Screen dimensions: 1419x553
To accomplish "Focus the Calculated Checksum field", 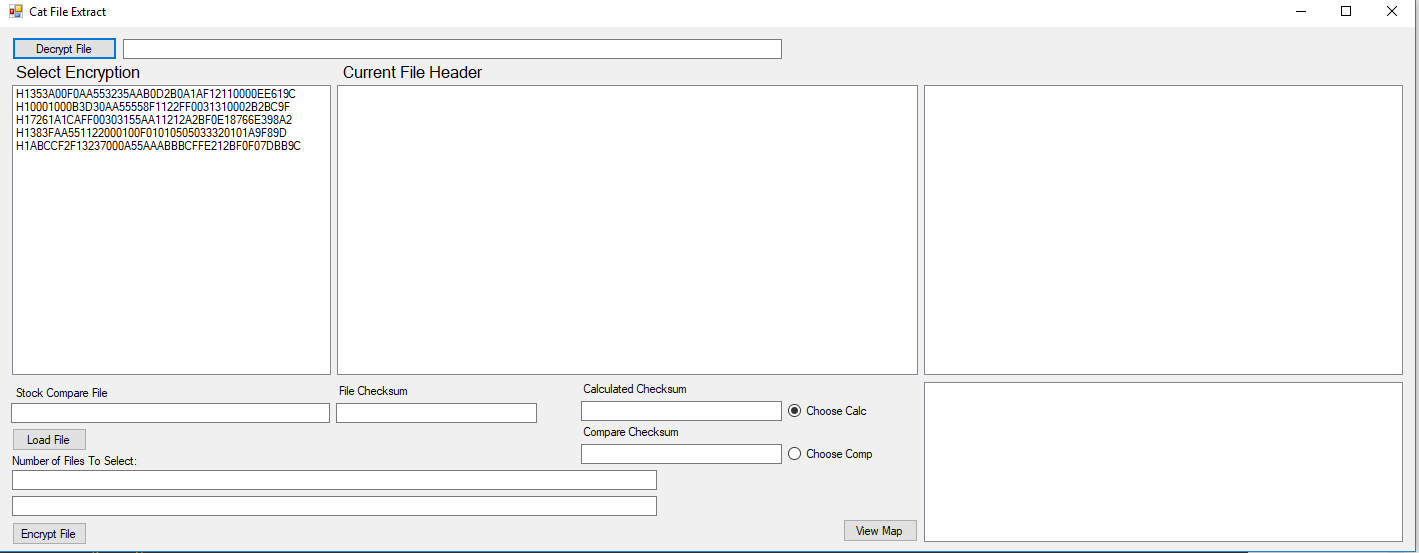I will (x=681, y=411).
